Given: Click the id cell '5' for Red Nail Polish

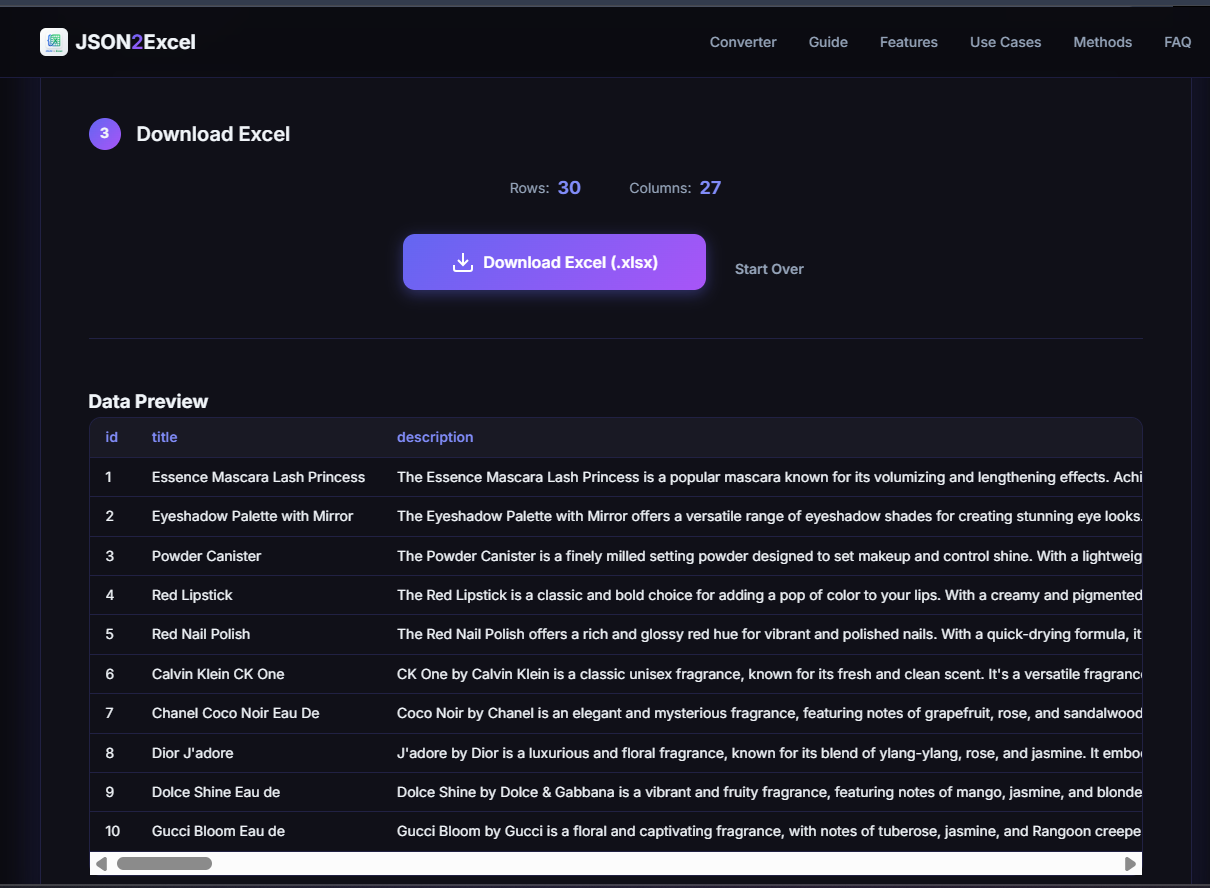Looking at the screenshot, I should pos(110,634).
